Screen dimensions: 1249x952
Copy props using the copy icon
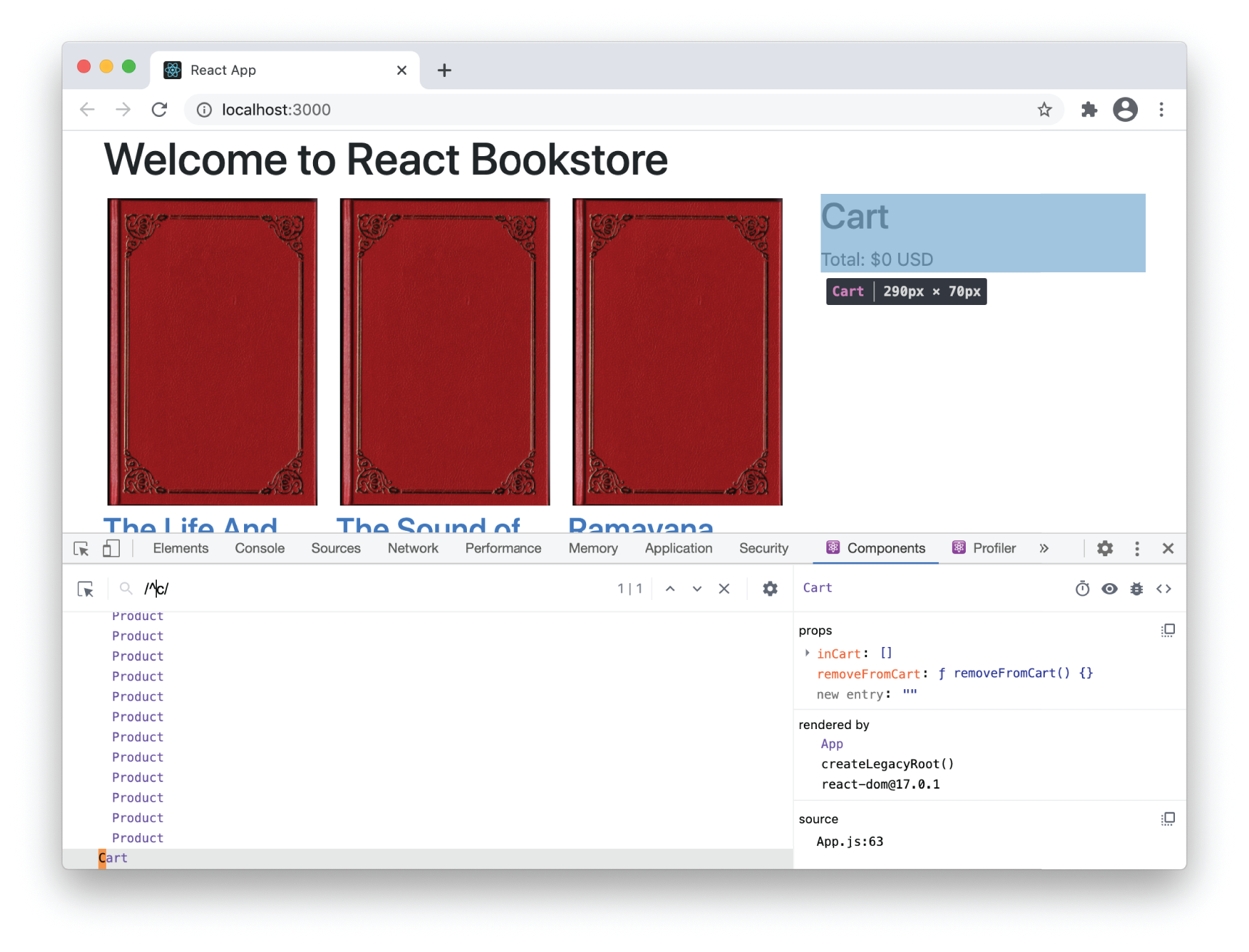tap(1168, 630)
